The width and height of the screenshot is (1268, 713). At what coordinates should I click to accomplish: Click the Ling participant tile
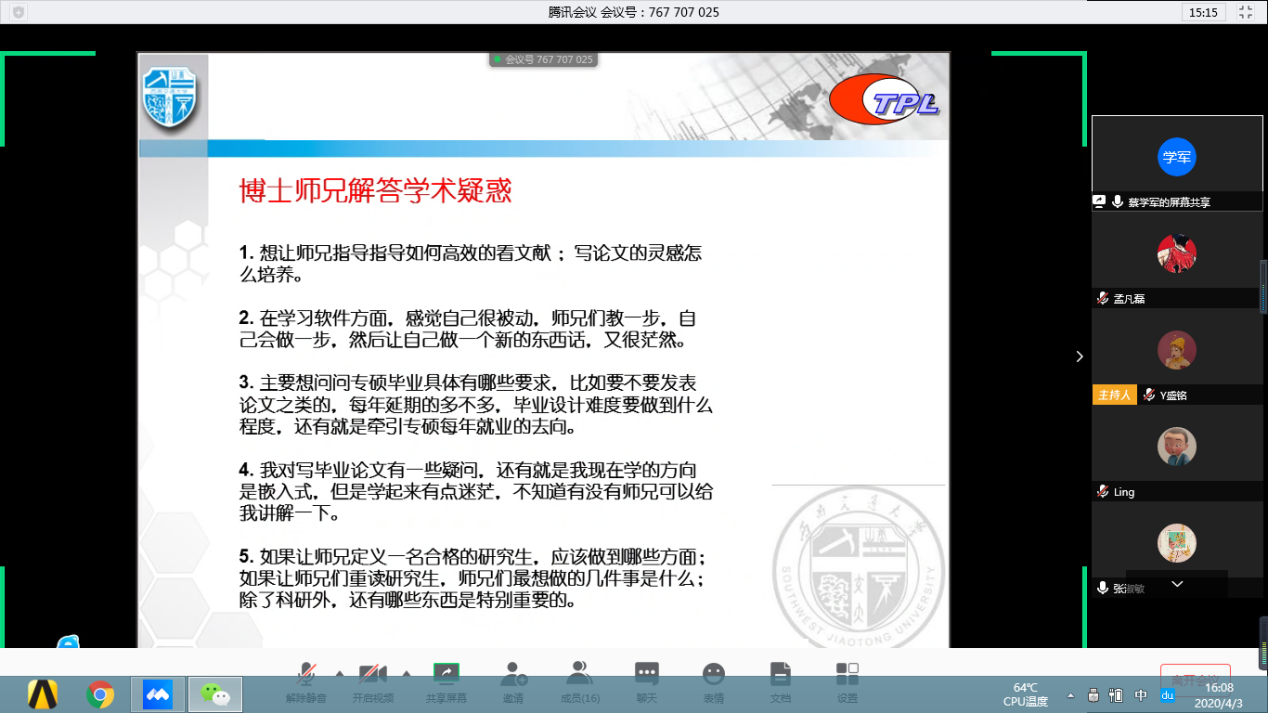tap(1177, 447)
